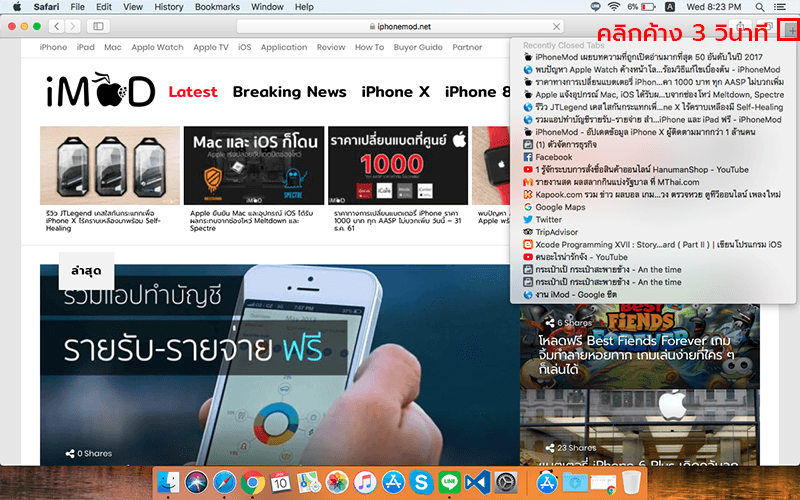Reopen the Facebook recently closed tab
This screenshot has width=800, height=500.
(653, 157)
